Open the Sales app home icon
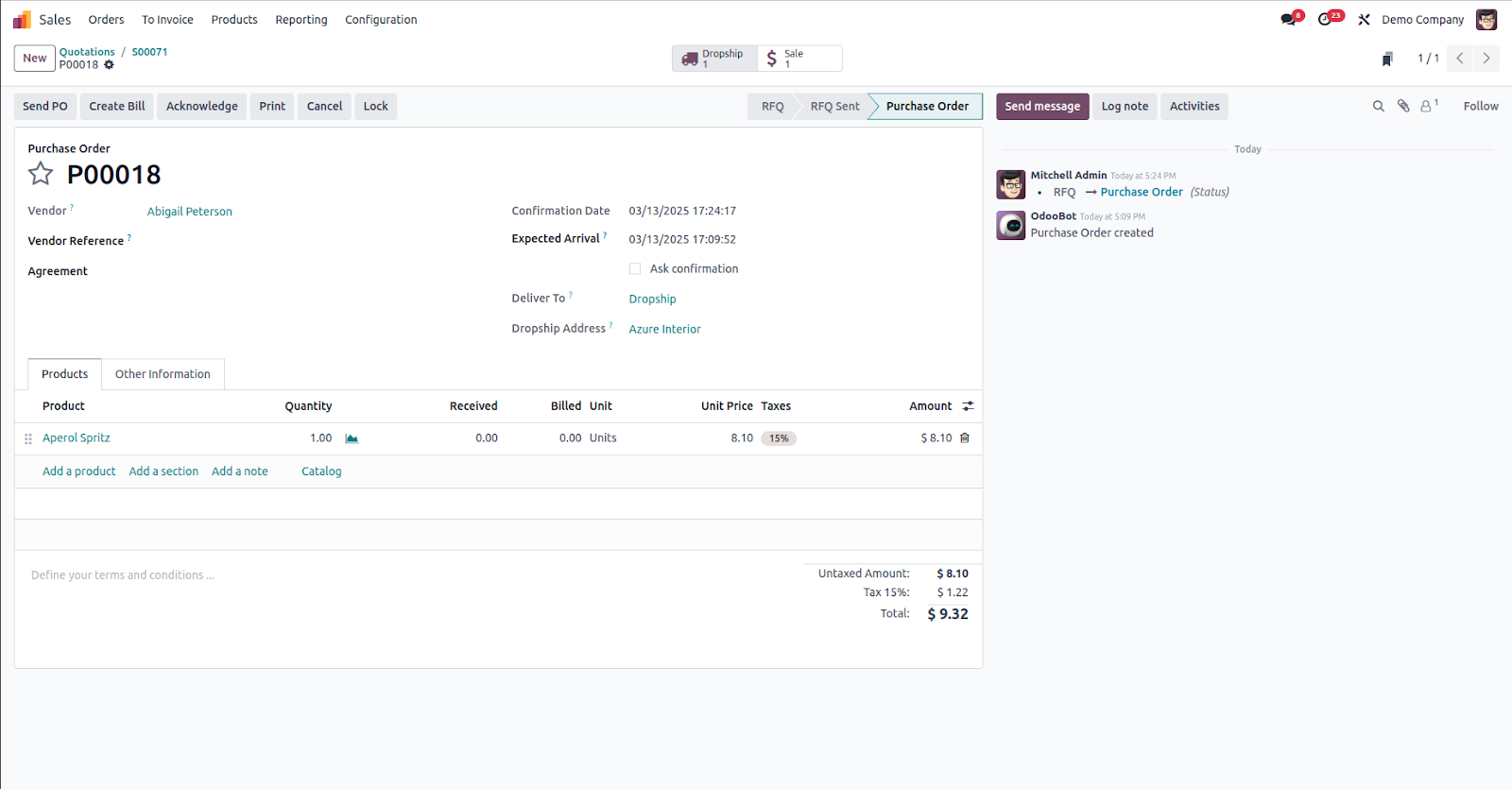The image size is (1512, 789). click(x=22, y=19)
